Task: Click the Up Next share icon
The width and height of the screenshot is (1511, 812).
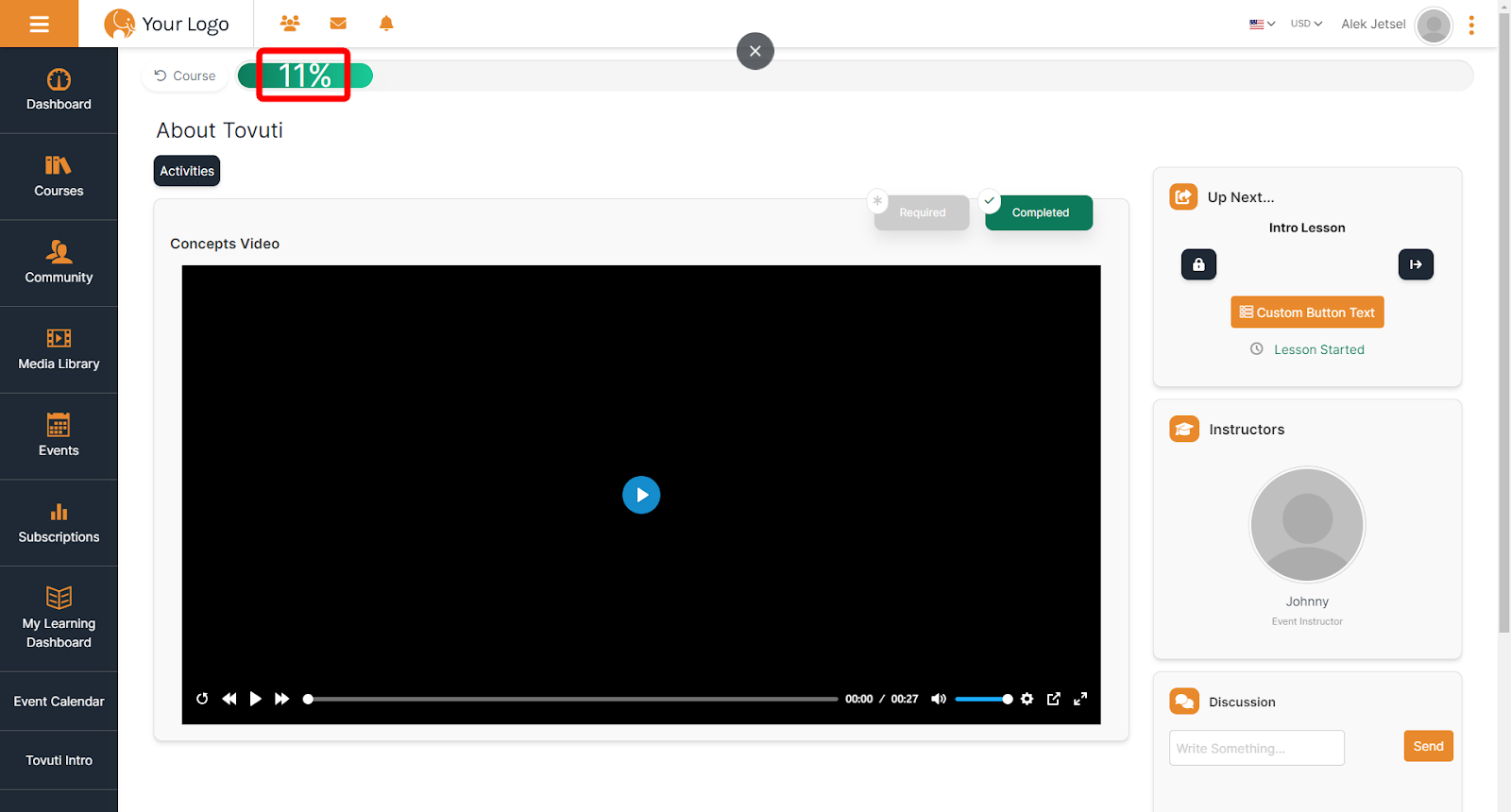Action: (1183, 196)
